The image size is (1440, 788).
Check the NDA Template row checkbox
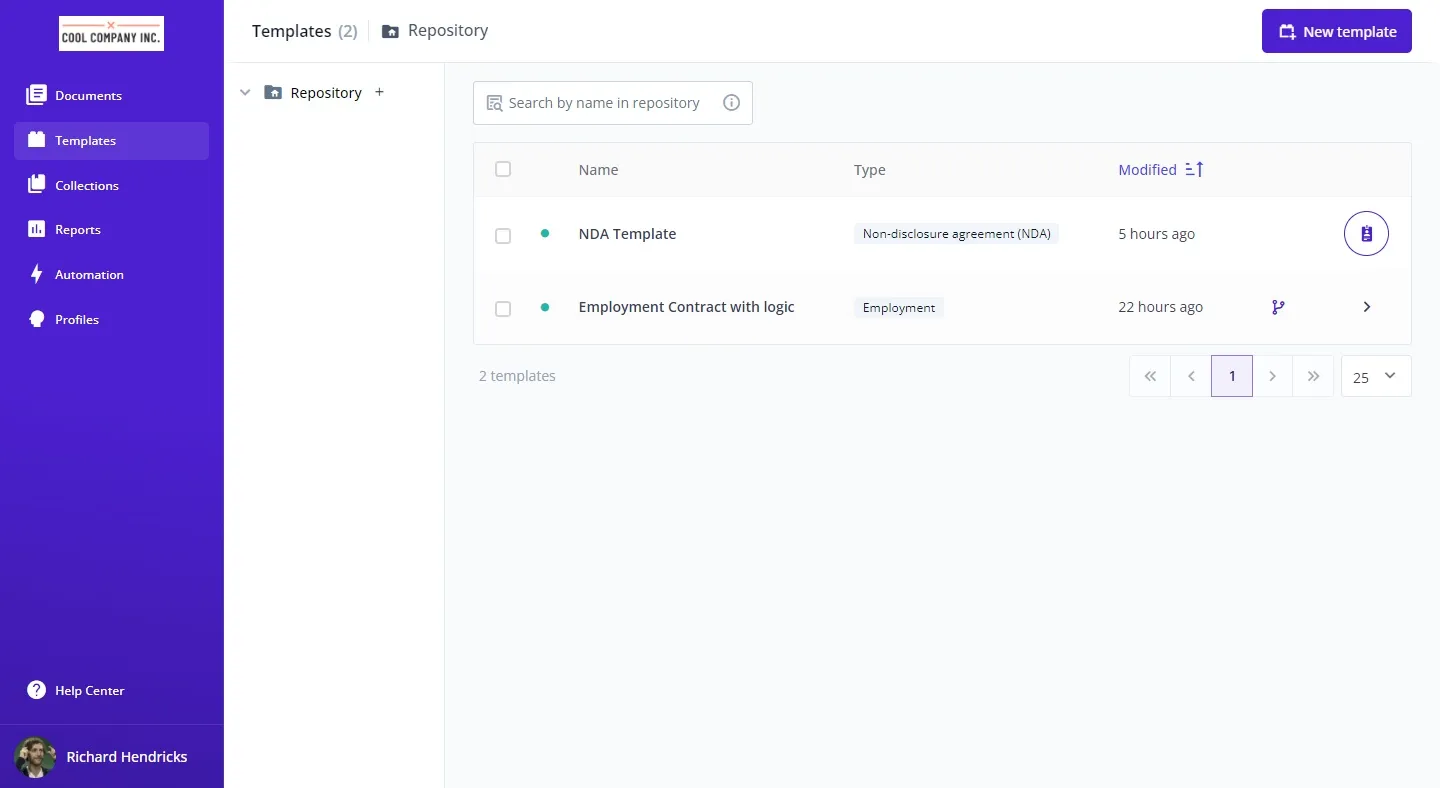(x=503, y=236)
